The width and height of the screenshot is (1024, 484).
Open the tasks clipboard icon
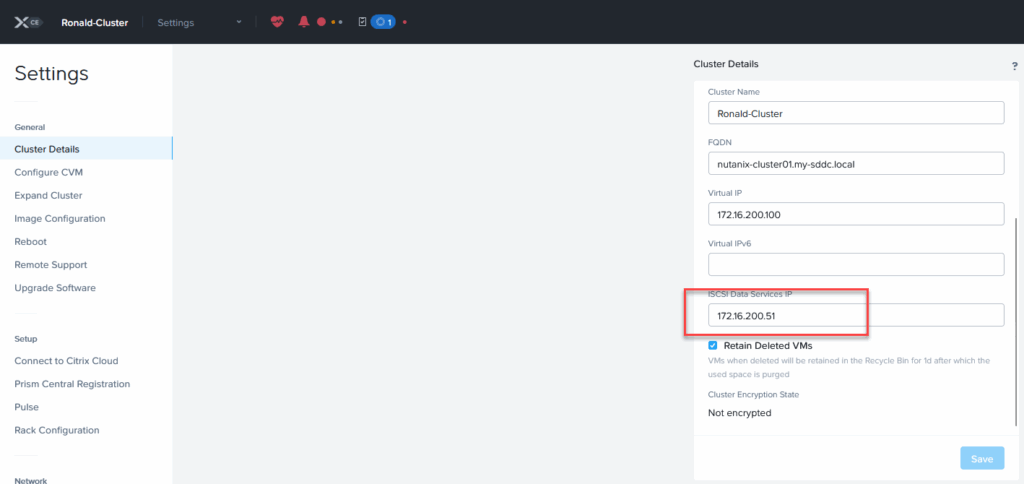pyautogui.click(x=362, y=22)
